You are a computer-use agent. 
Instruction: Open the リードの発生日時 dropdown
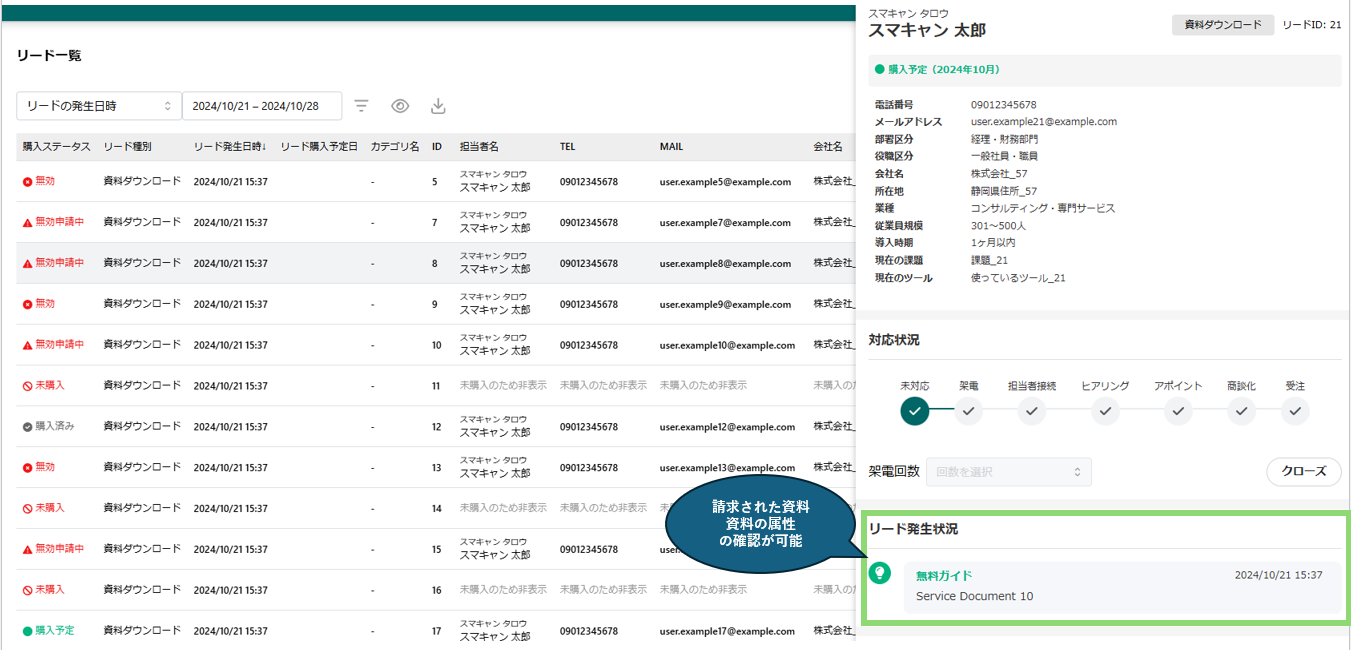tap(99, 106)
